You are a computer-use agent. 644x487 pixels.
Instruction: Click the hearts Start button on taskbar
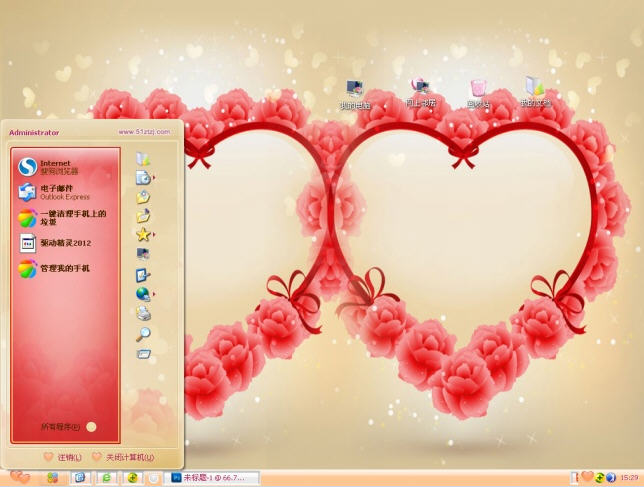coord(20,477)
